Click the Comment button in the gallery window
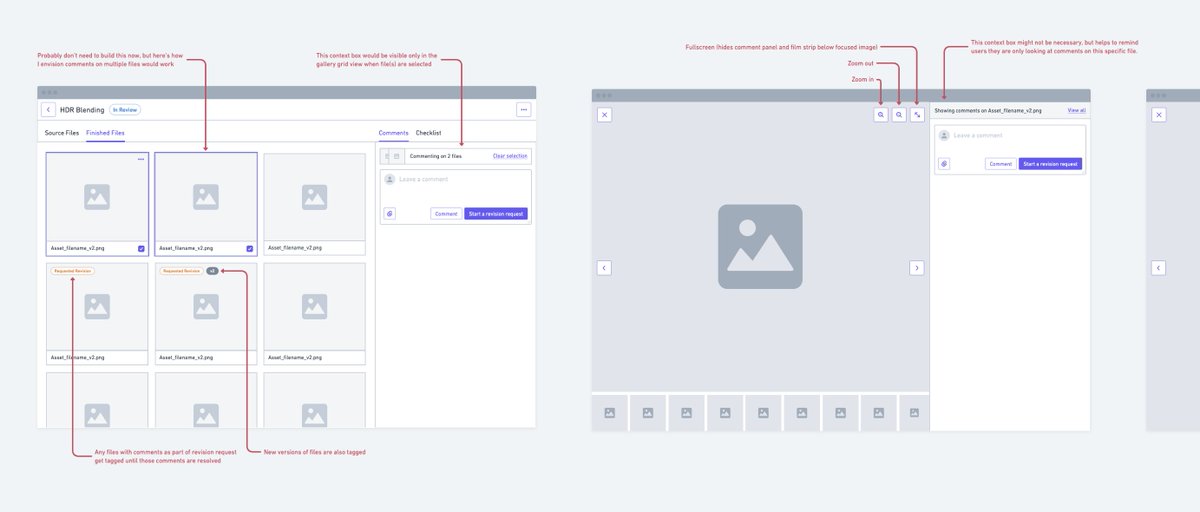The image size is (1200, 512). tap(446, 213)
